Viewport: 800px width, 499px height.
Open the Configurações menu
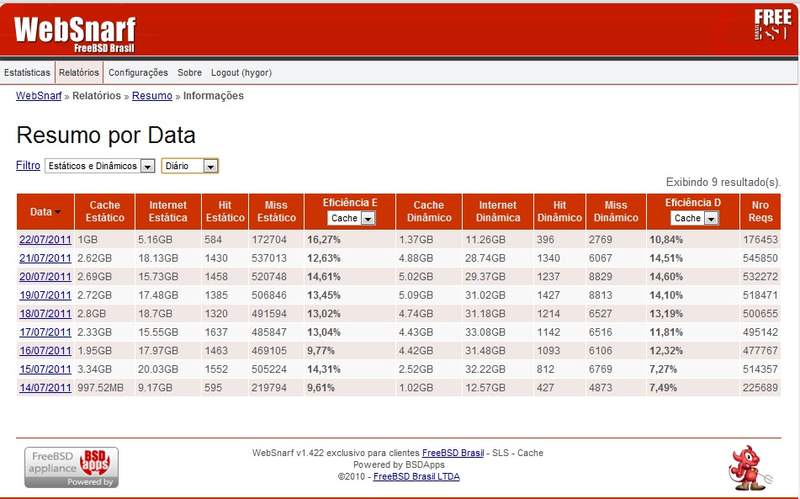pos(138,72)
